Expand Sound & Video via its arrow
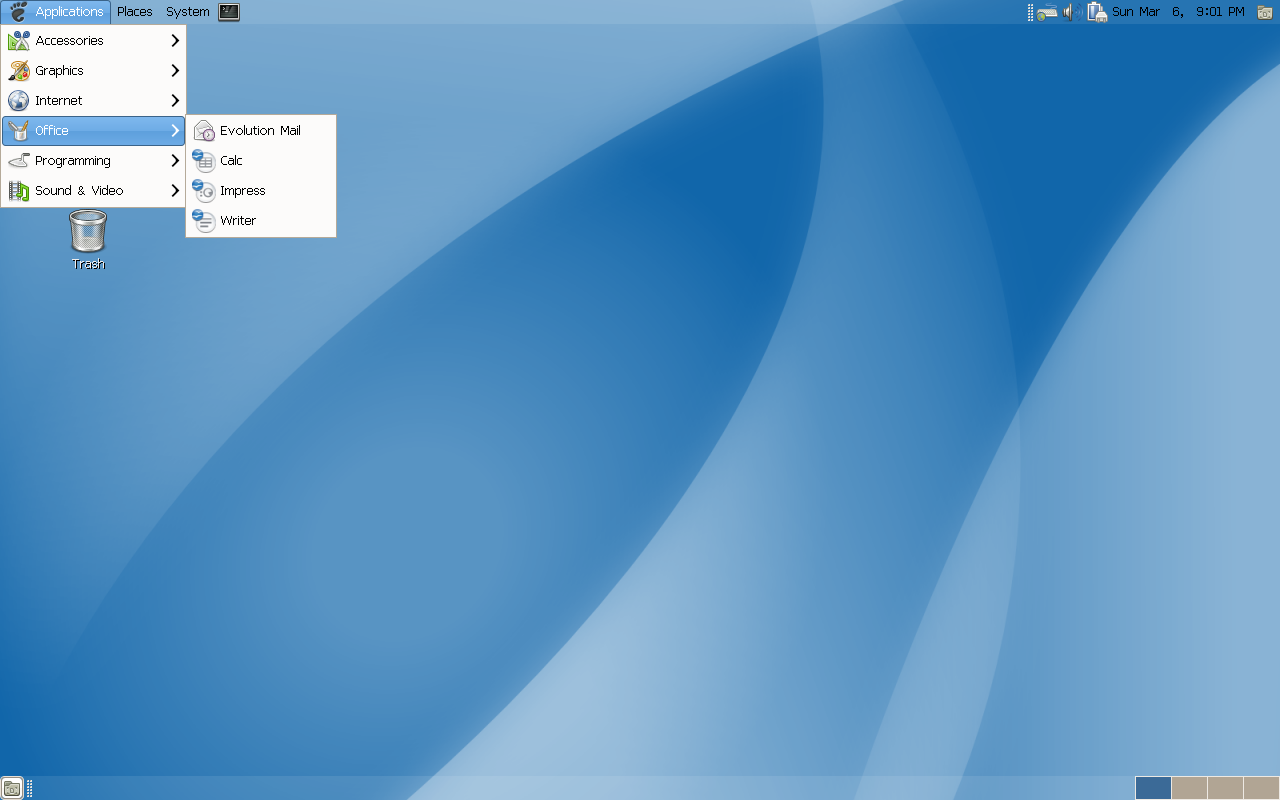Image resolution: width=1280 pixels, height=800 pixels. 175,191
